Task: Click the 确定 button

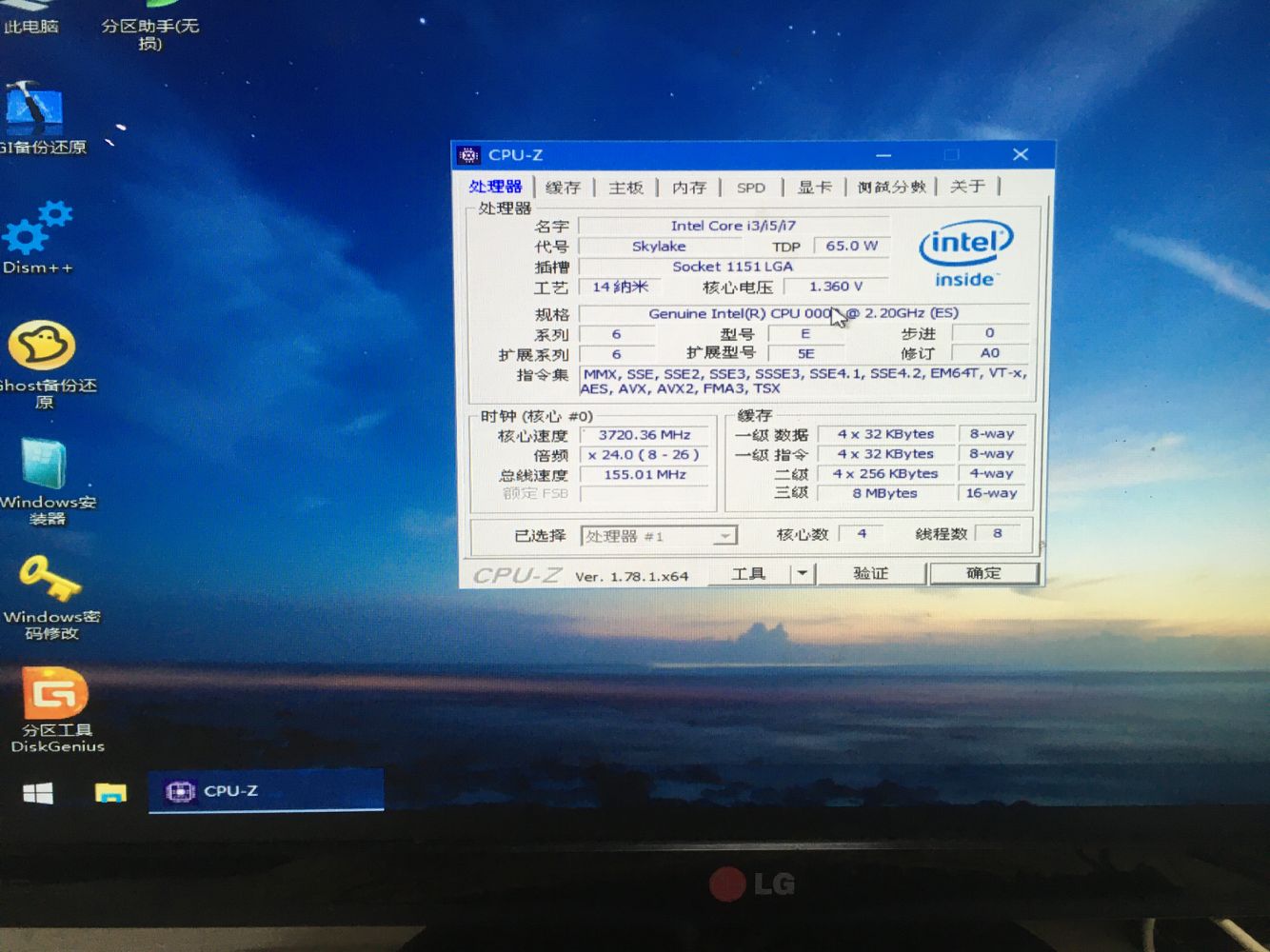Action: (983, 572)
